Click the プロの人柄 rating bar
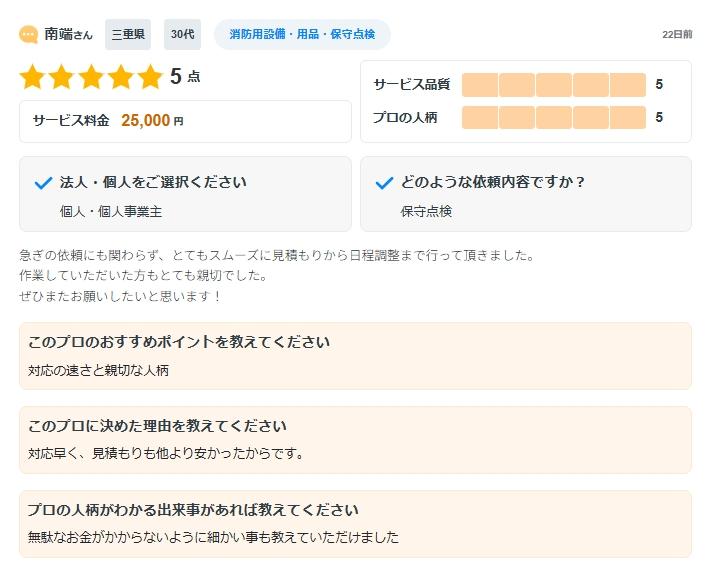The width and height of the screenshot is (710, 567). coord(553,118)
